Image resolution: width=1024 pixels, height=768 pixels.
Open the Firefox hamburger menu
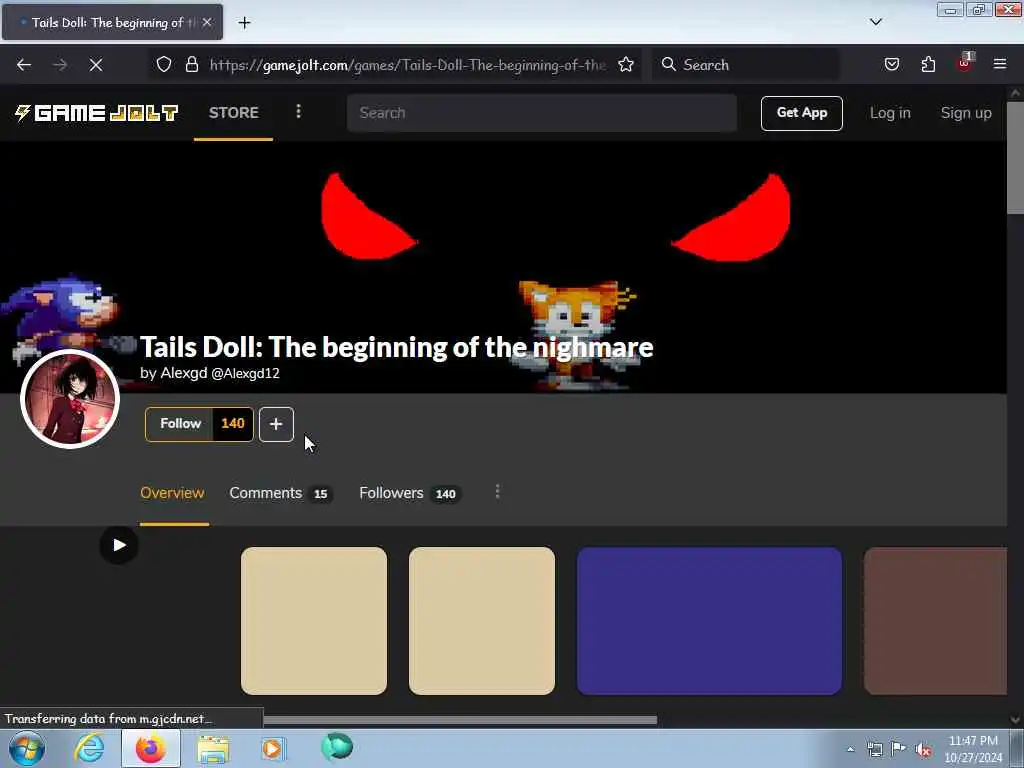pos(1000,64)
